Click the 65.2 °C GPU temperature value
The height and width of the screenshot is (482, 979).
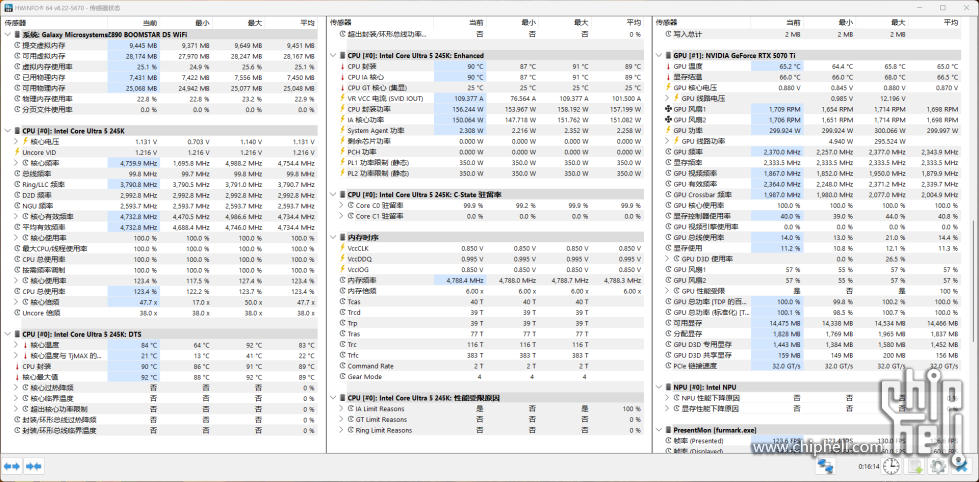tap(789, 66)
